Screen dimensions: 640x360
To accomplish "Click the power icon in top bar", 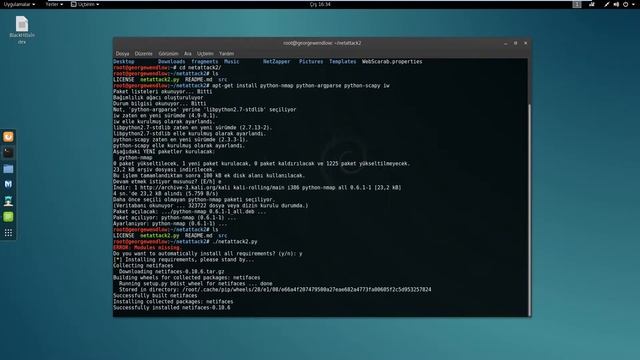I will (625, 4).
